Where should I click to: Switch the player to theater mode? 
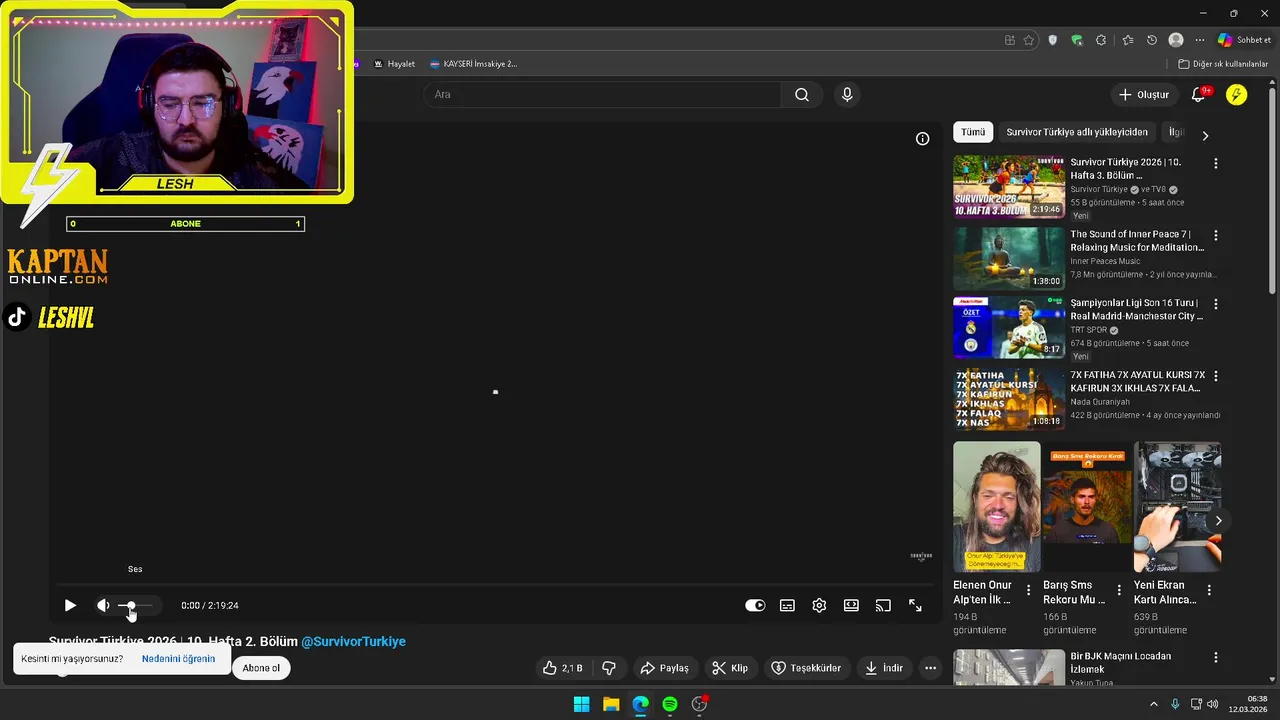click(x=851, y=605)
